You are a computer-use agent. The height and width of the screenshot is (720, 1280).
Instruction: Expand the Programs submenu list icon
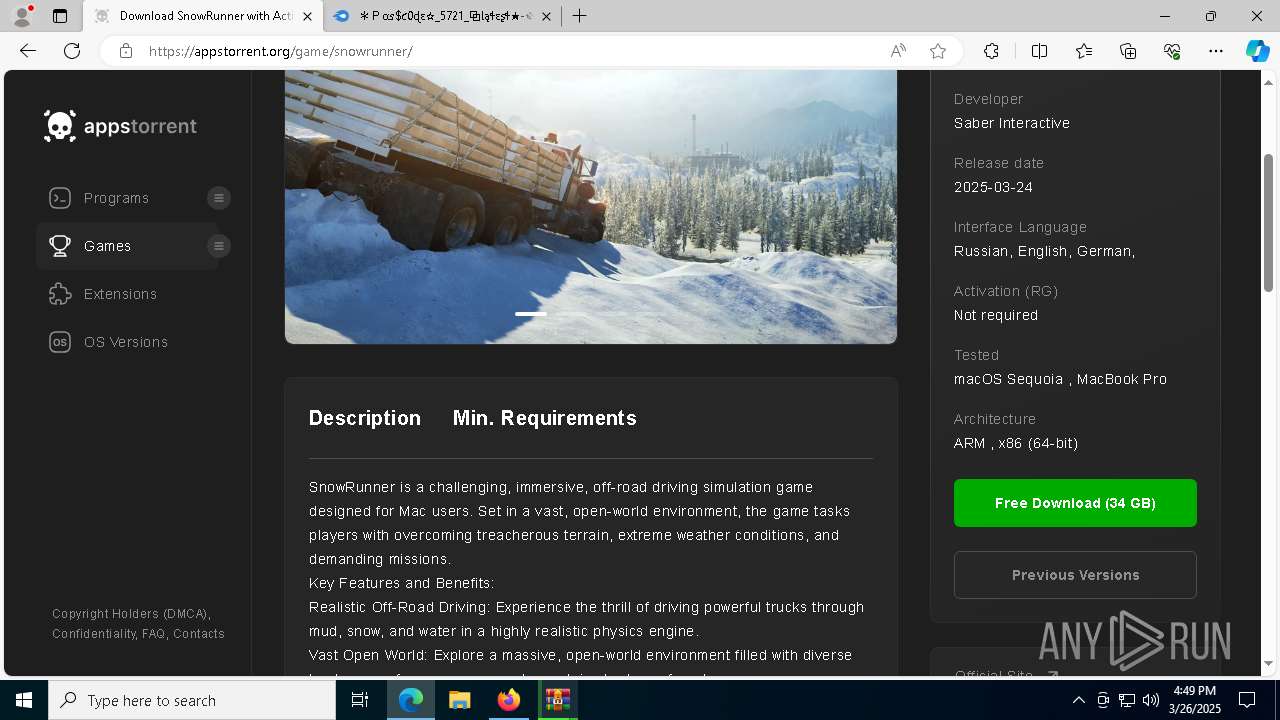click(219, 198)
